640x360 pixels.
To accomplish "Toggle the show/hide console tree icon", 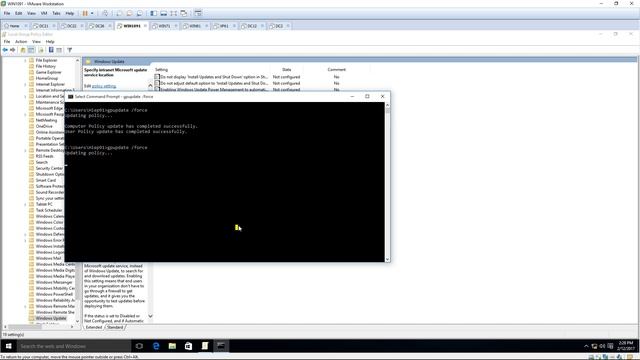I will [31, 50].
